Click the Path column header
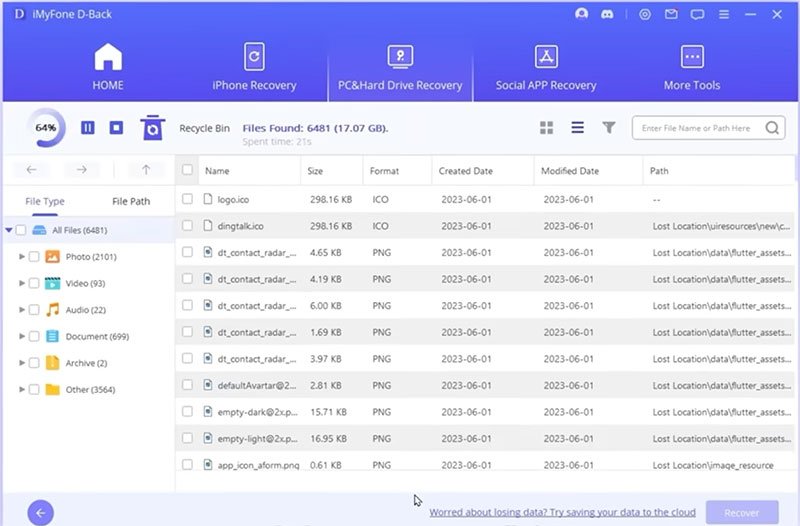Viewport: 800px width, 526px height. tap(659, 171)
